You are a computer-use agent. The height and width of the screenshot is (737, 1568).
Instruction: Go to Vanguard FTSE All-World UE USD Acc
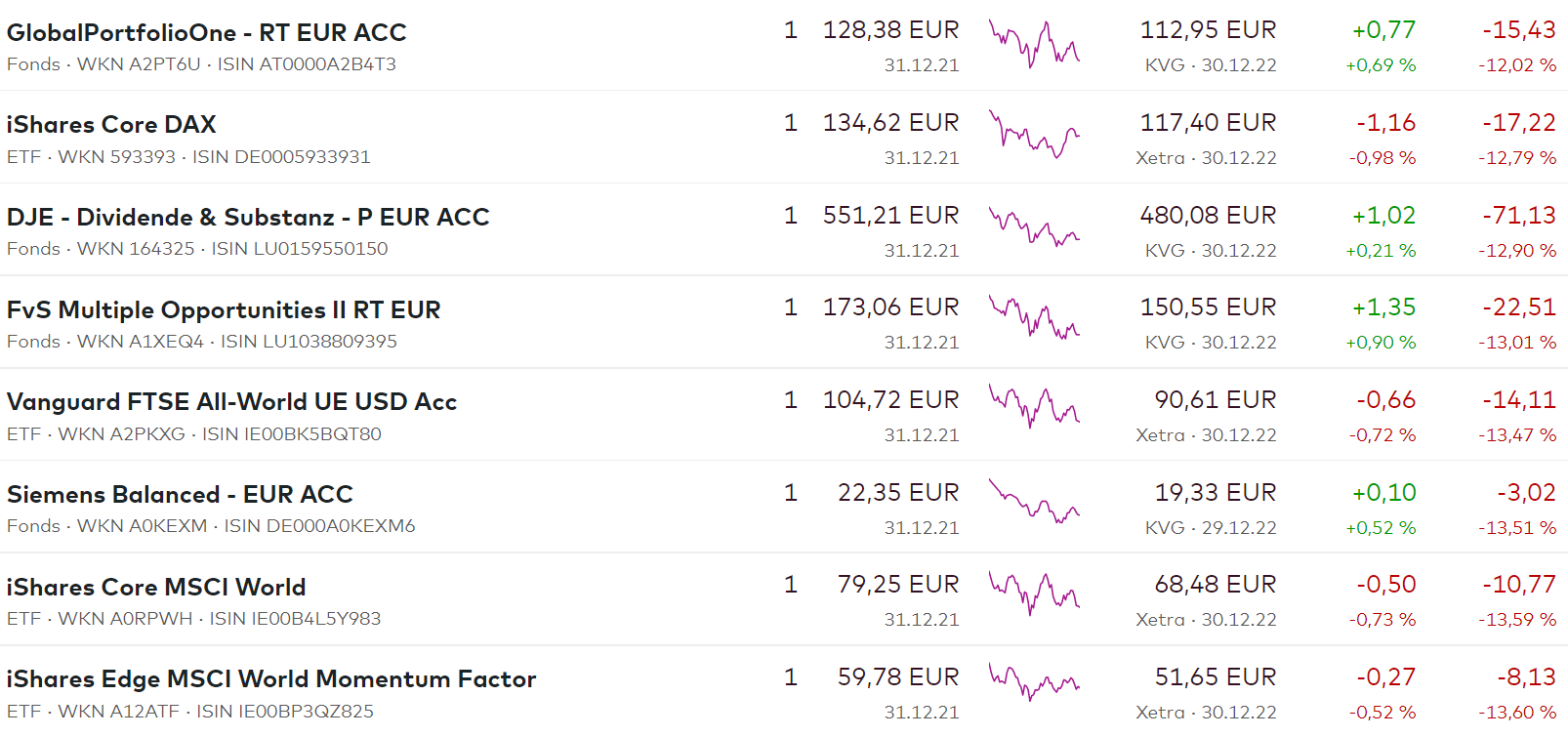click(x=231, y=401)
